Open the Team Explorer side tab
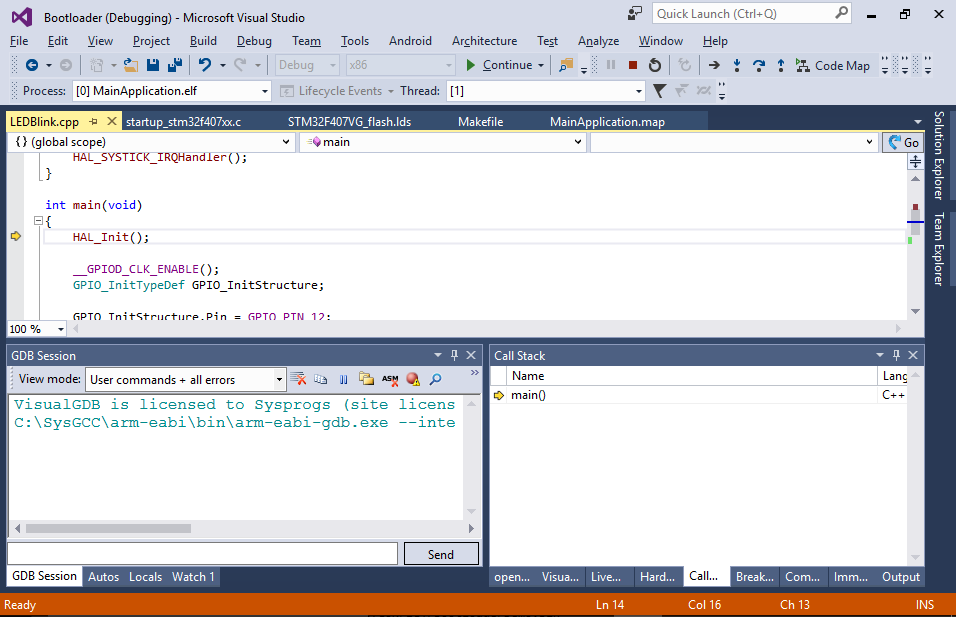The width and height of the screenshot is (956, 617). [940, 249]
